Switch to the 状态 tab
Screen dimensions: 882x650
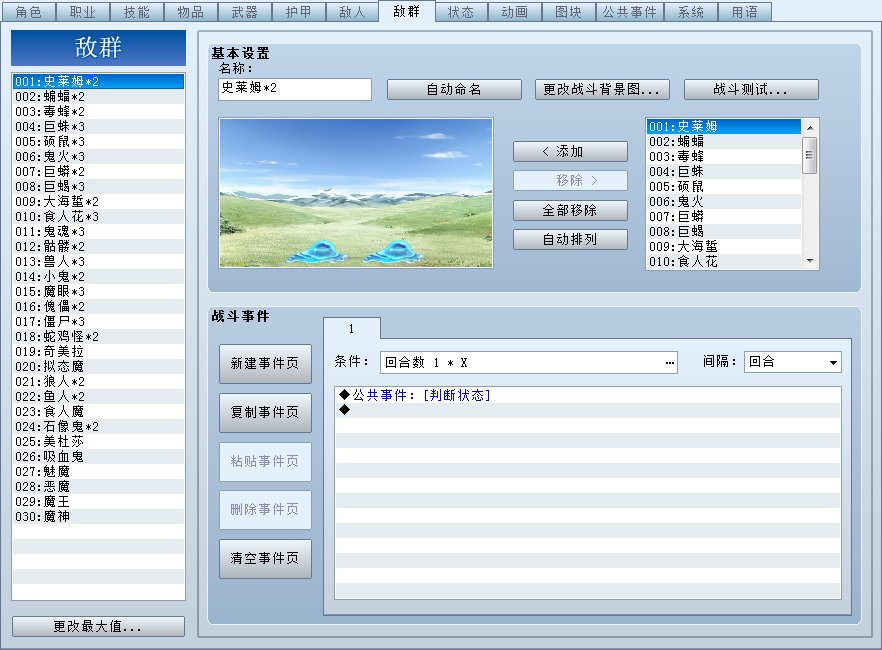(x=461, y=12)
